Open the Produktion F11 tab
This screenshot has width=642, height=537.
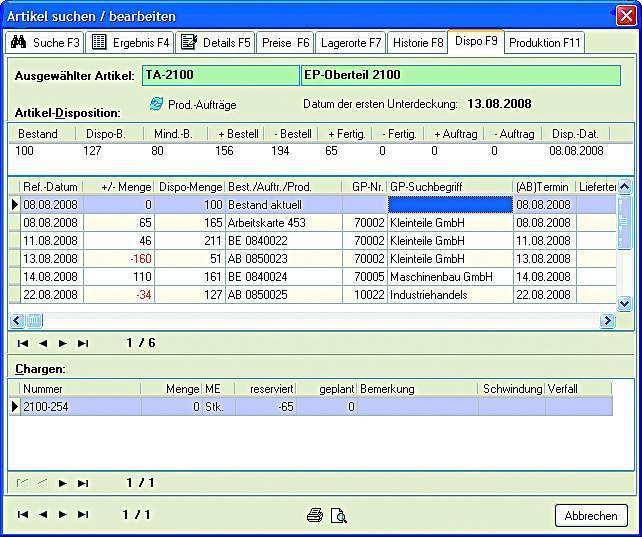coord(545,43)
